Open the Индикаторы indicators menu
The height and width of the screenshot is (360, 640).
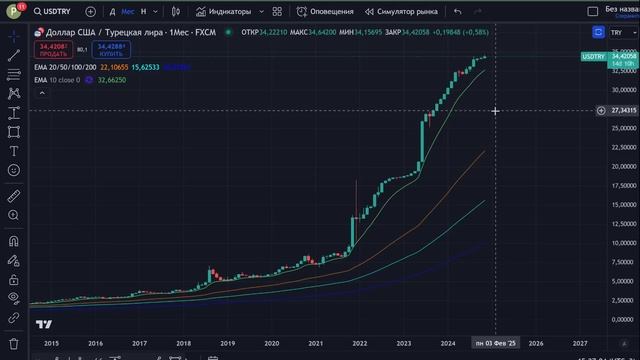pyautogui.click(x=224, y=12)
